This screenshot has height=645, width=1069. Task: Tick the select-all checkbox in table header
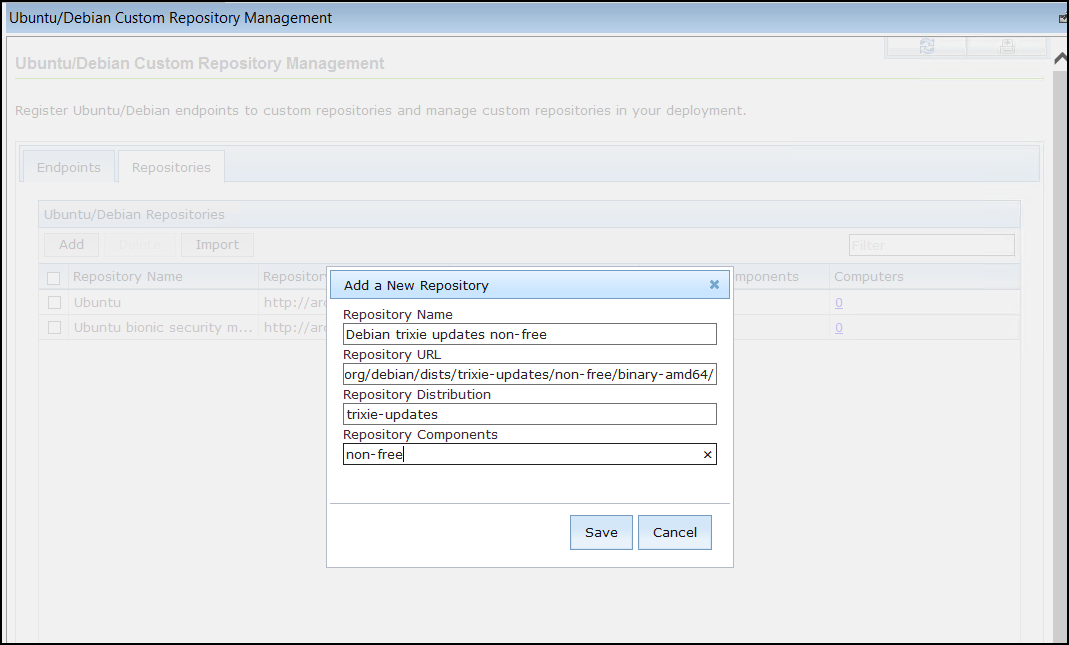53,278
